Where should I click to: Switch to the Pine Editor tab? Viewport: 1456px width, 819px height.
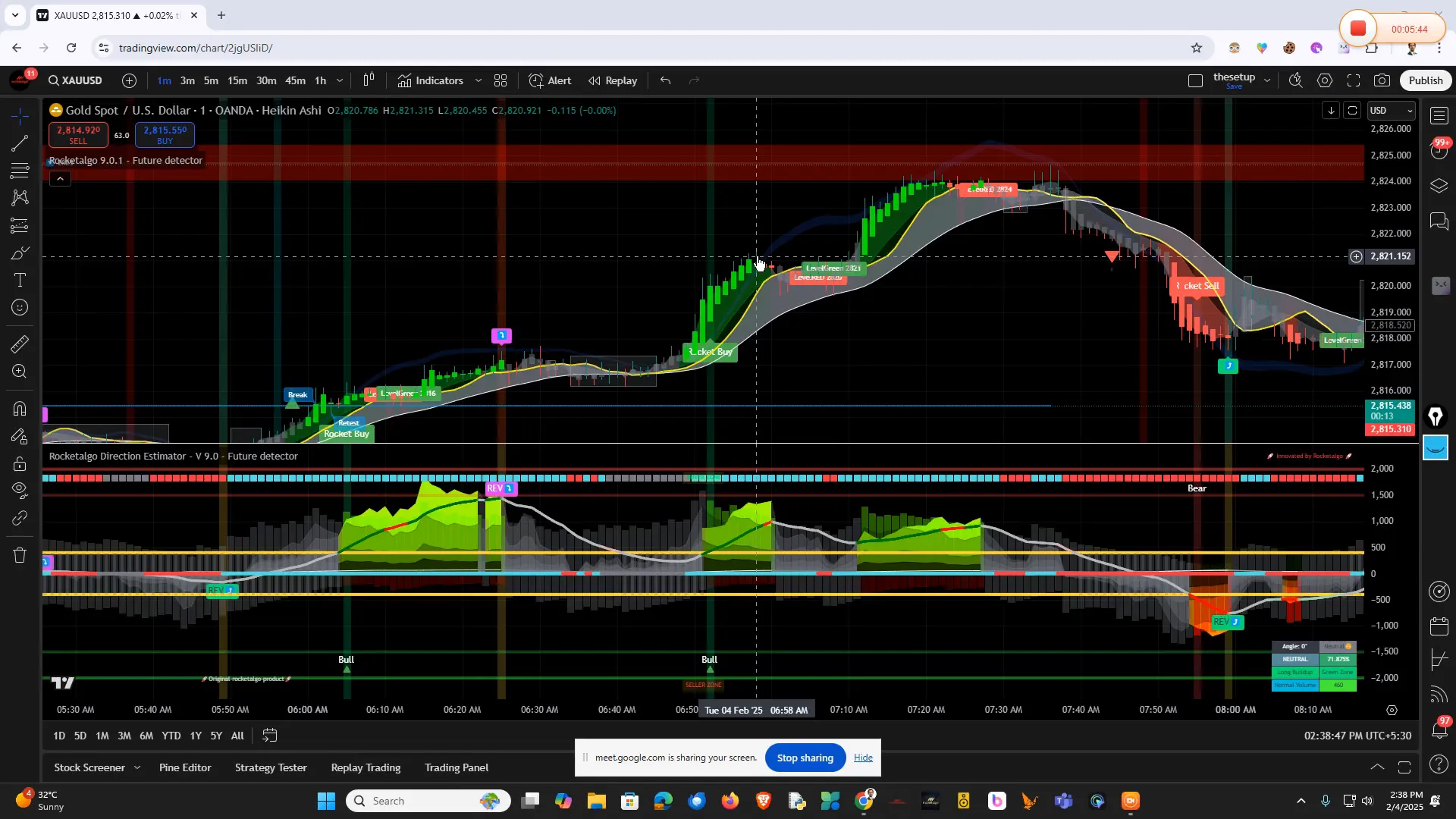click(x=184, y=767)
